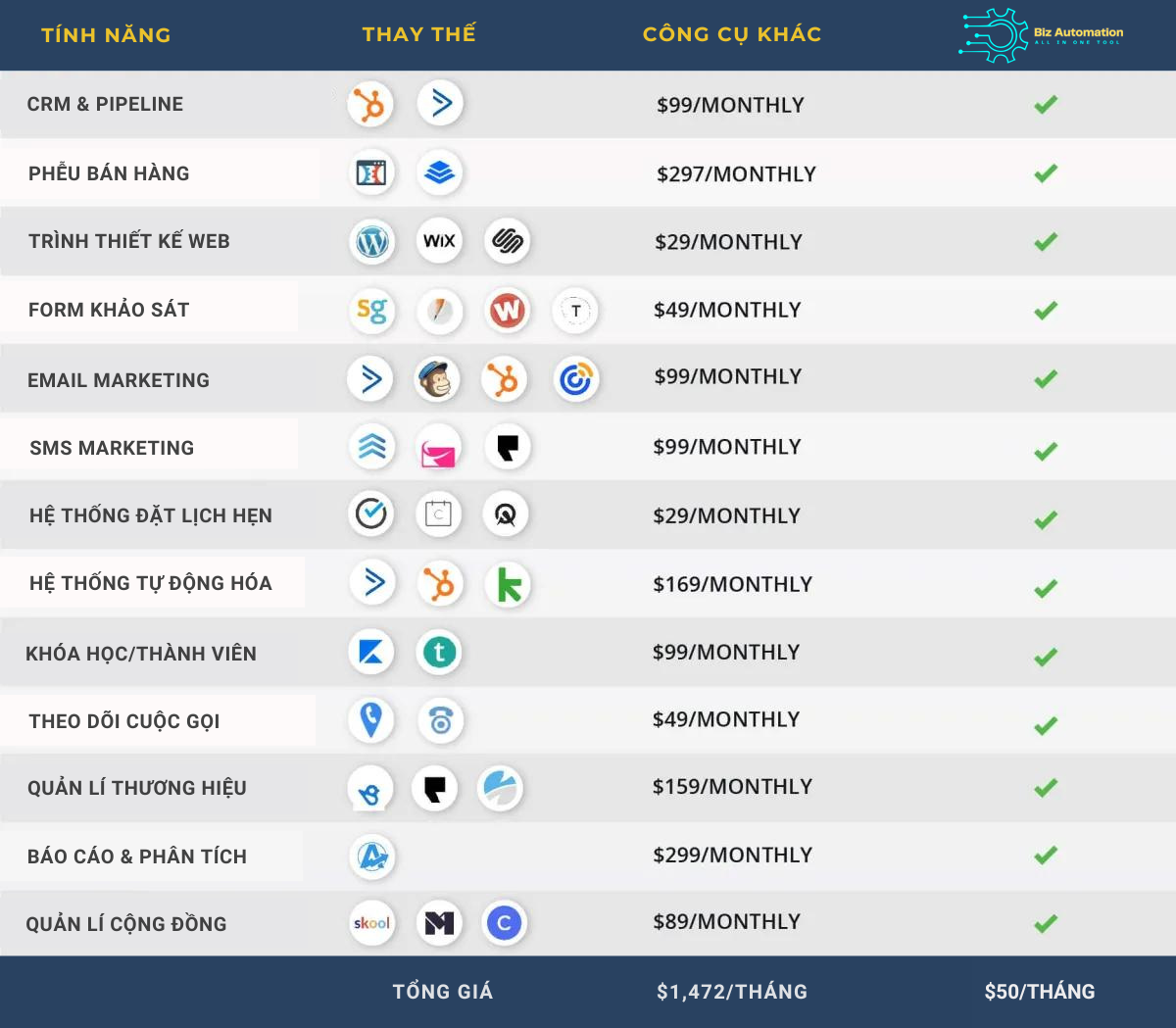
Task: Select the red W icon
Action: click(x=507, y=311)
